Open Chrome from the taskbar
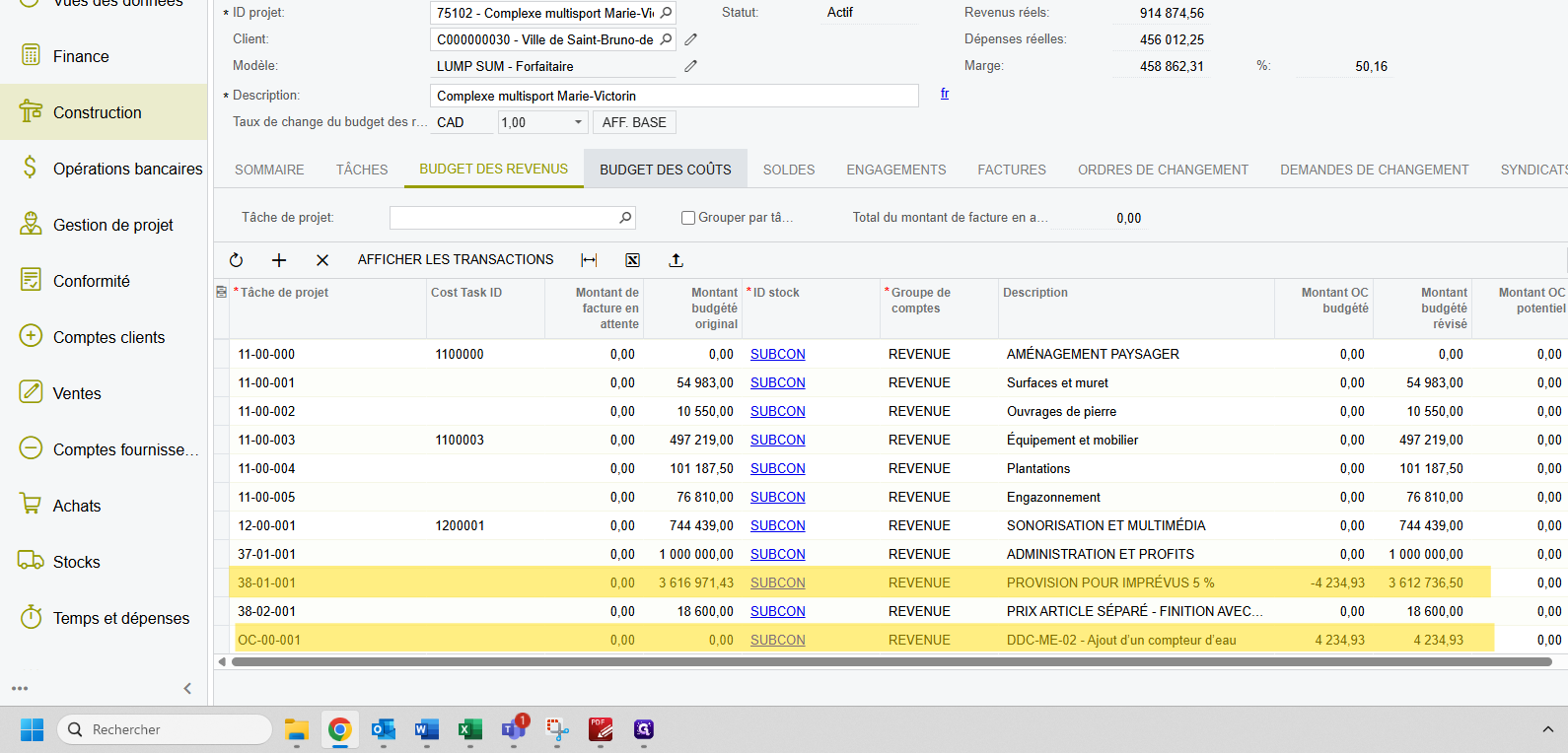Viewport: 1568px width, 753px height. 339,729
